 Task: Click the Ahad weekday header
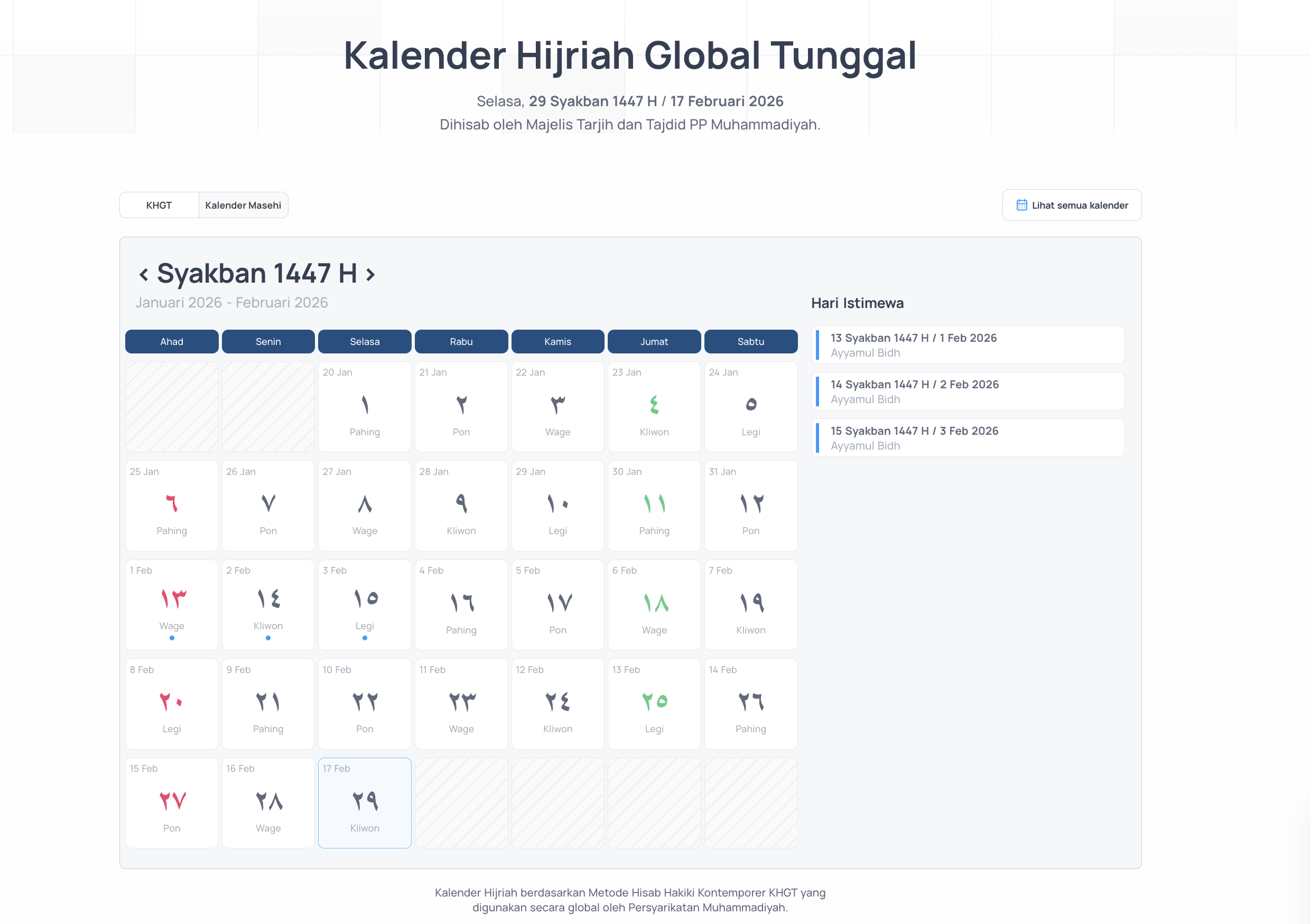171,341
